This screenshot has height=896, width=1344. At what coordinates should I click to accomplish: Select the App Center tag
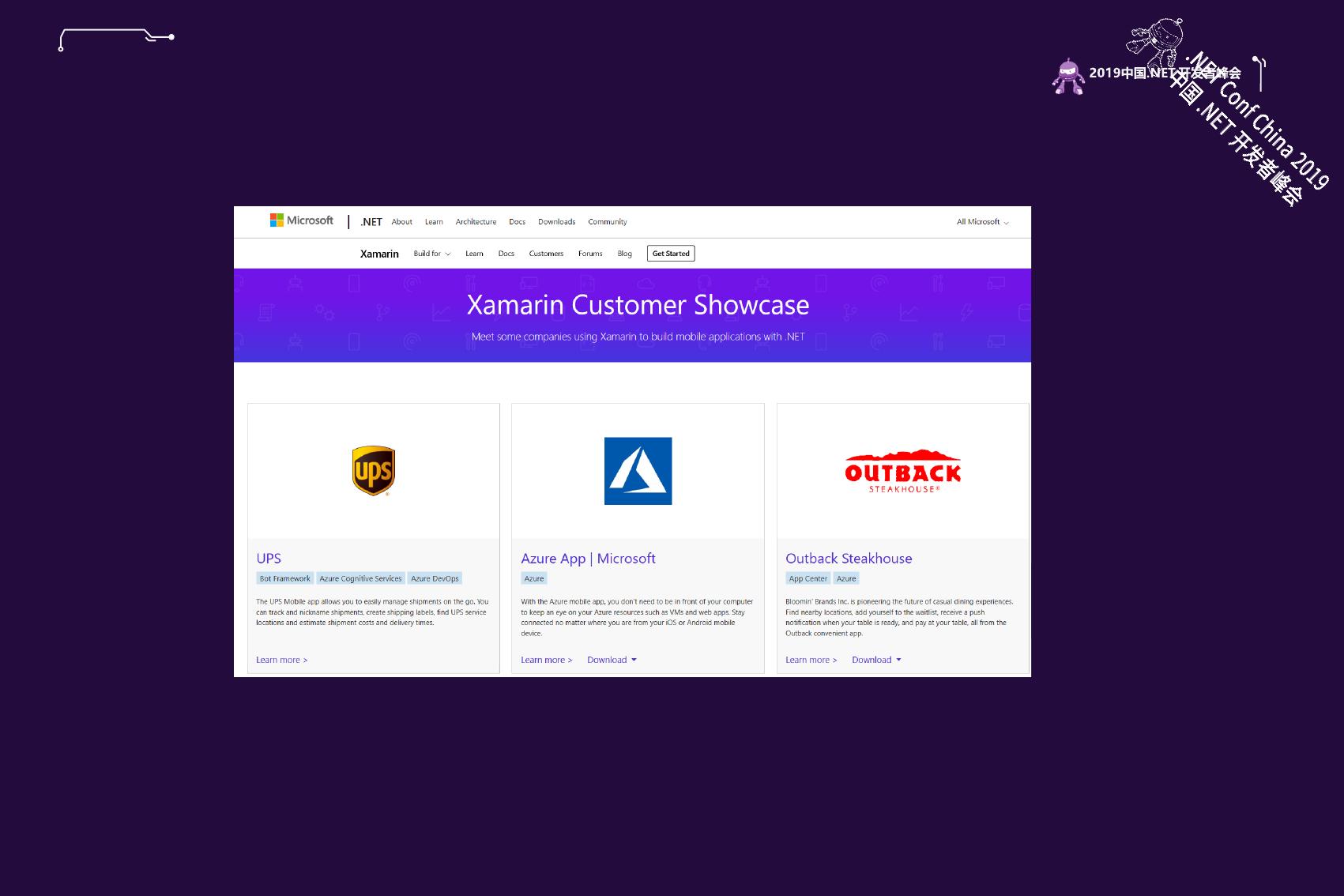coord(808,578)
